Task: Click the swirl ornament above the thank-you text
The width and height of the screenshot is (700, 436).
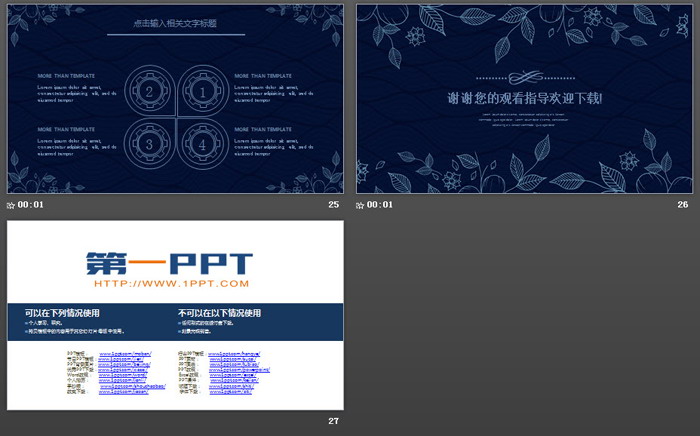Action: click(525, 78)
